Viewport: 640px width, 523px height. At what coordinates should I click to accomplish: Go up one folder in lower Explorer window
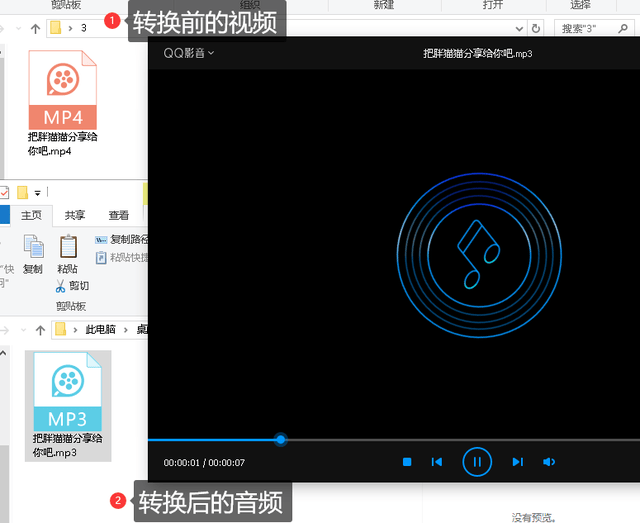40,330
